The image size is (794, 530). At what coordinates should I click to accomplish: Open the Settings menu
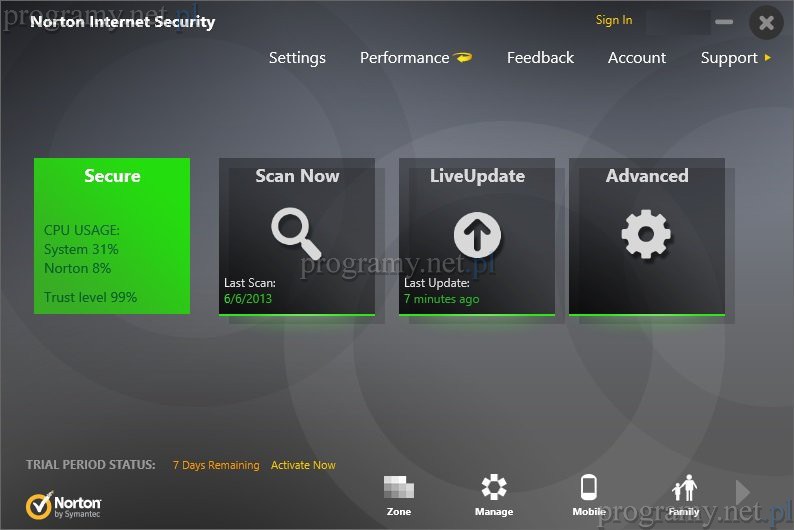297,58
